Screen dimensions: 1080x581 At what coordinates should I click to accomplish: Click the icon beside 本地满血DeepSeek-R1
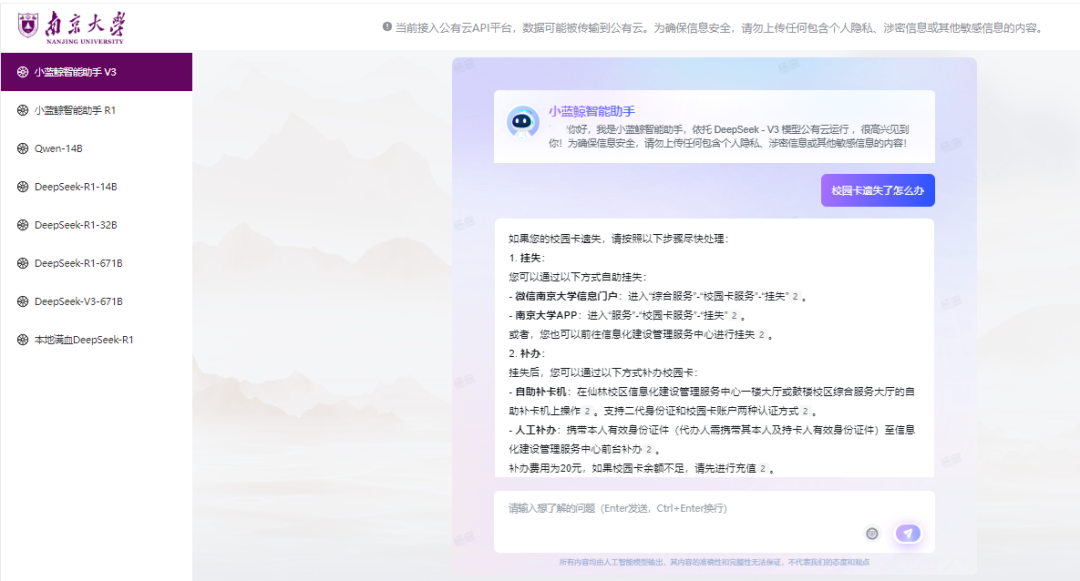tap(23, 340)
